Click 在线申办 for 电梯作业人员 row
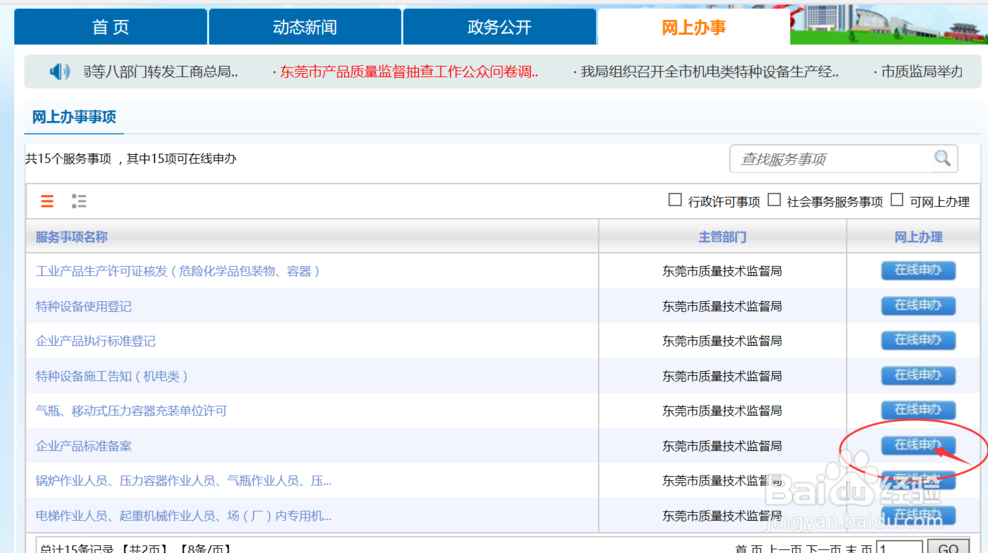988x553 pixels. pyautogui.click(x=918, y=515)
